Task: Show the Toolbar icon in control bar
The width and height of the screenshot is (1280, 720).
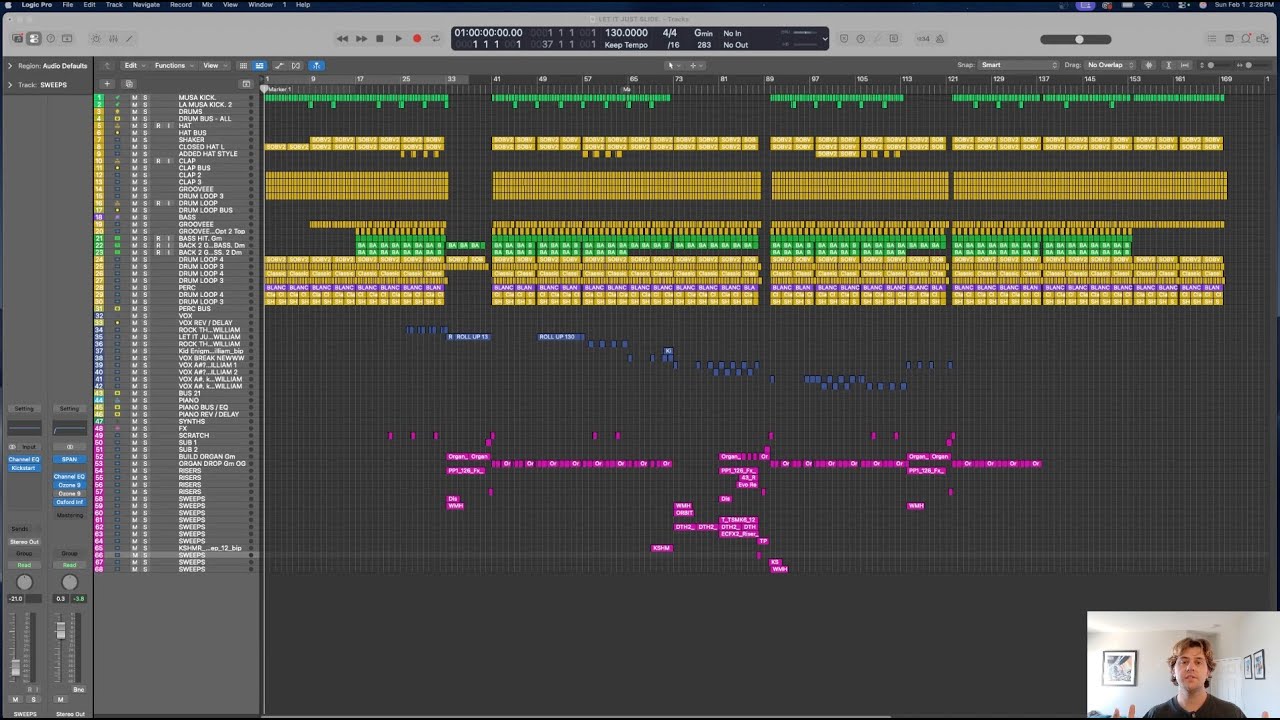Action: pos(67,39)
